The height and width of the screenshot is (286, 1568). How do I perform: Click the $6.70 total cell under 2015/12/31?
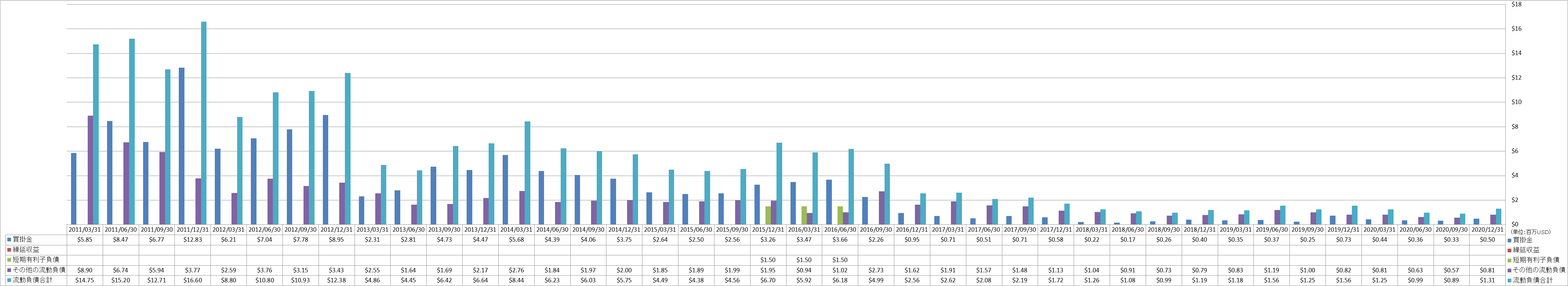click(767, 280)
